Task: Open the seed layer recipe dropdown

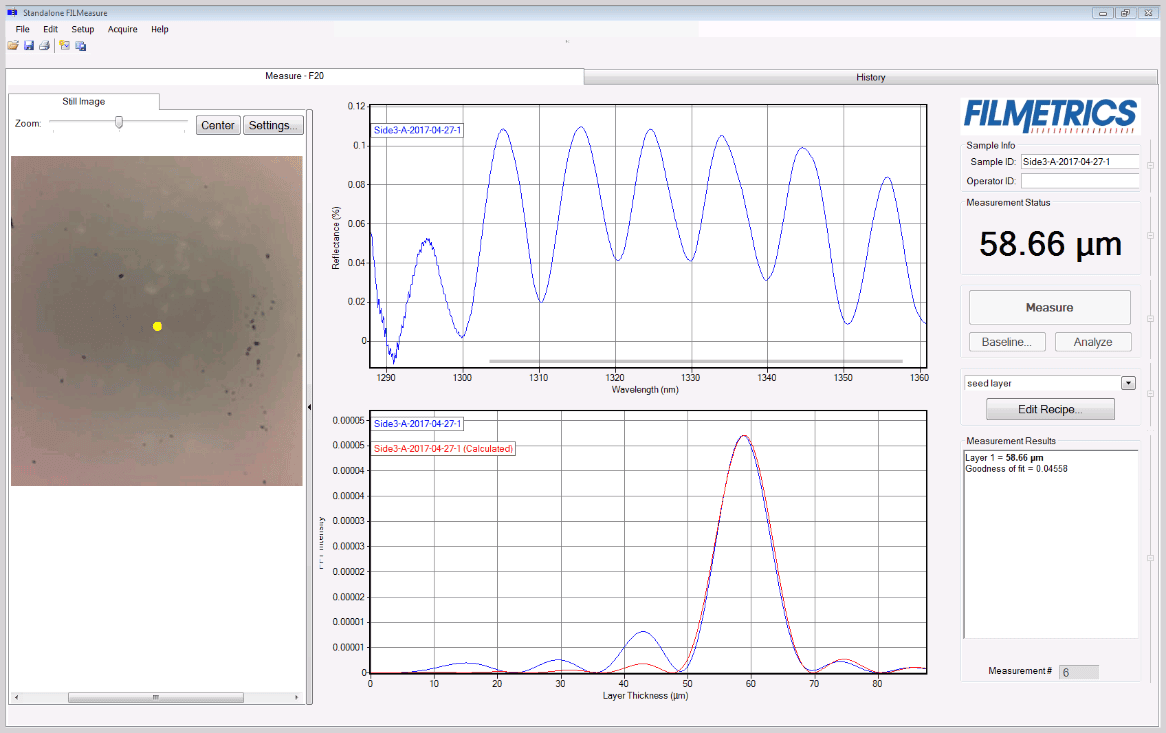Action: [x=1128, y=383]
